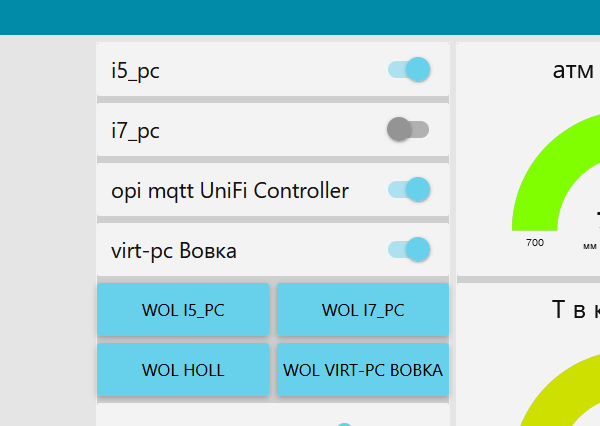Click the partially visible switch at bottom
Screen dimensions: 600x426
pos(345,424)
